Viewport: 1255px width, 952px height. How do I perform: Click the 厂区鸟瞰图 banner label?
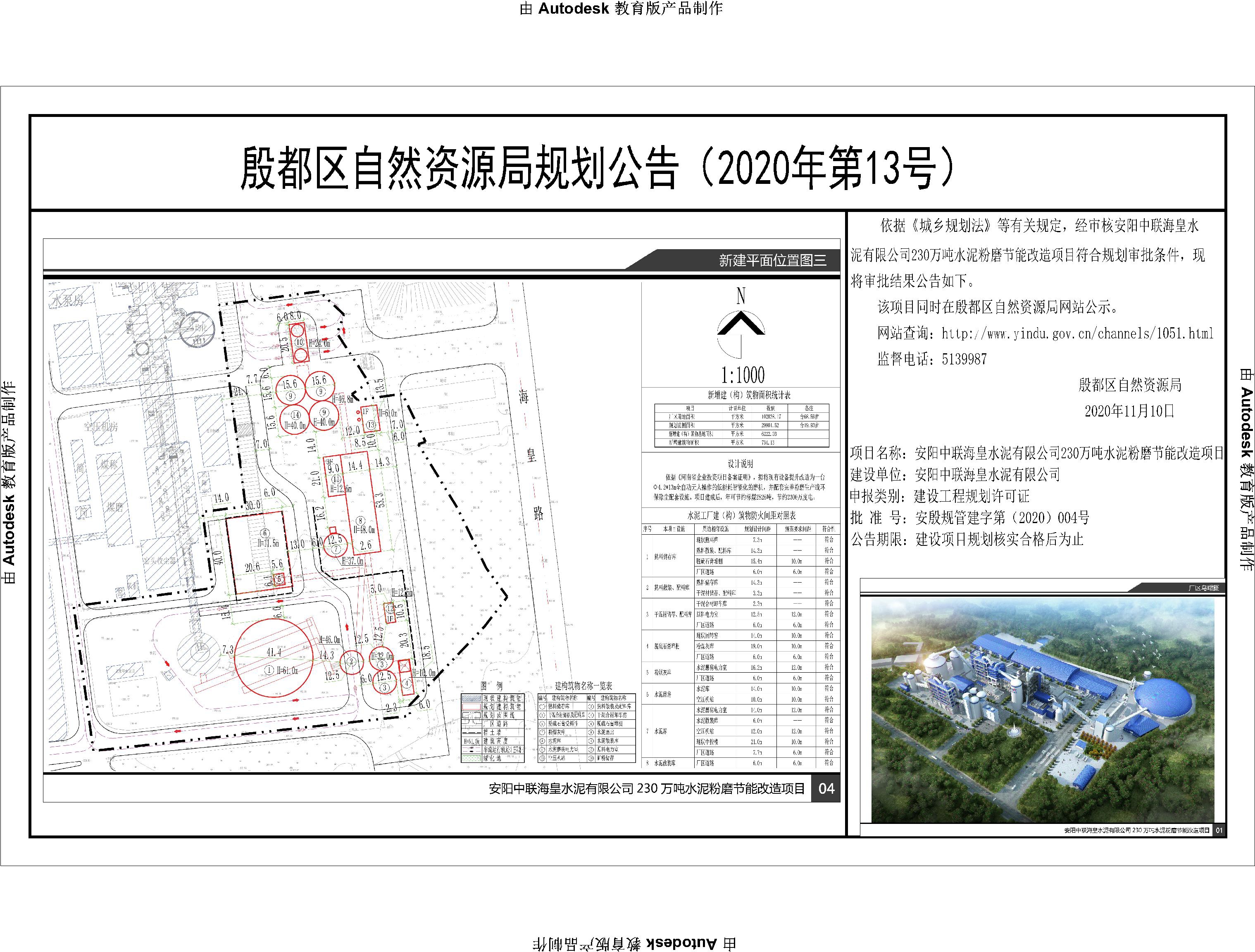click(x=1203, y=588)
